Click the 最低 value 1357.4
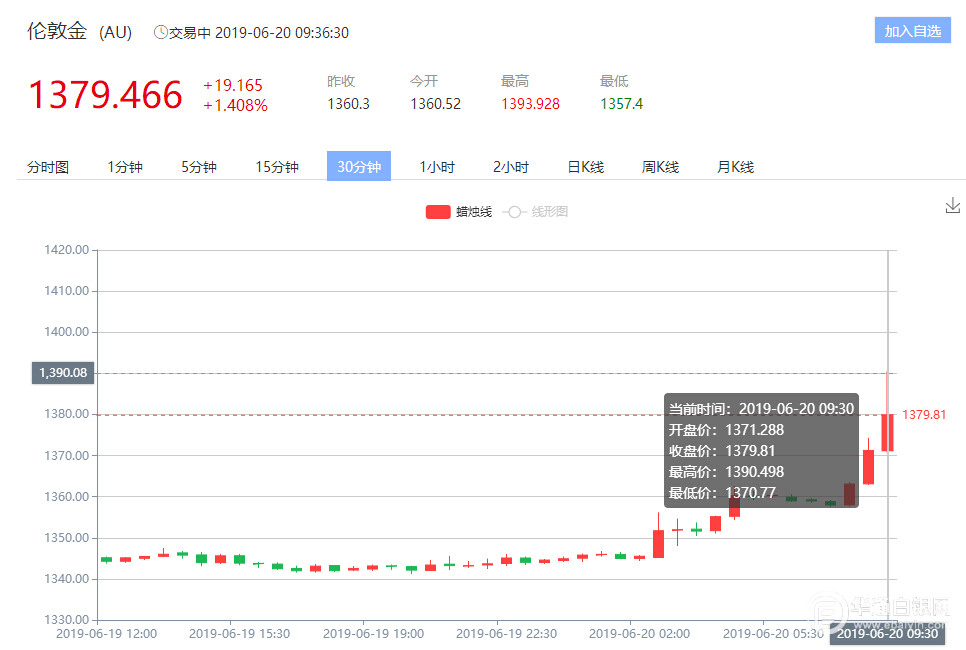 tap(622, 104)
